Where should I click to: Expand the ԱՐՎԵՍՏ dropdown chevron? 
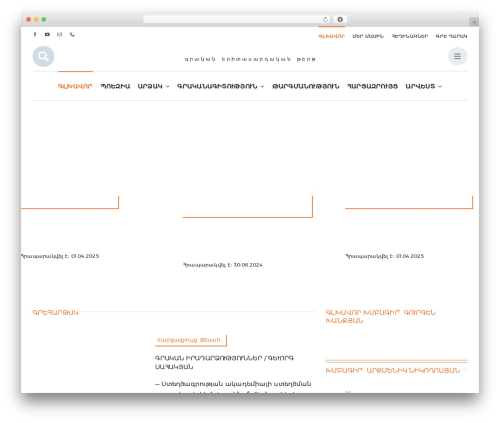(x=440, y=87)
